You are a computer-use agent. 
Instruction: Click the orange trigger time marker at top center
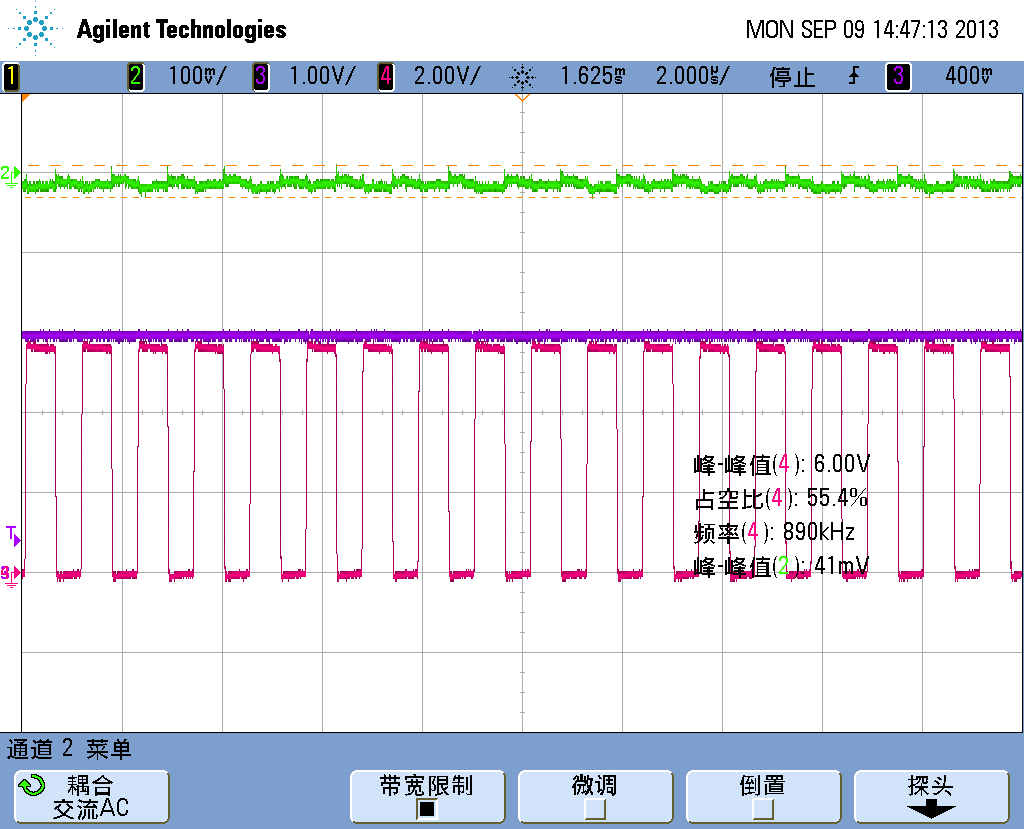point(522,98)
